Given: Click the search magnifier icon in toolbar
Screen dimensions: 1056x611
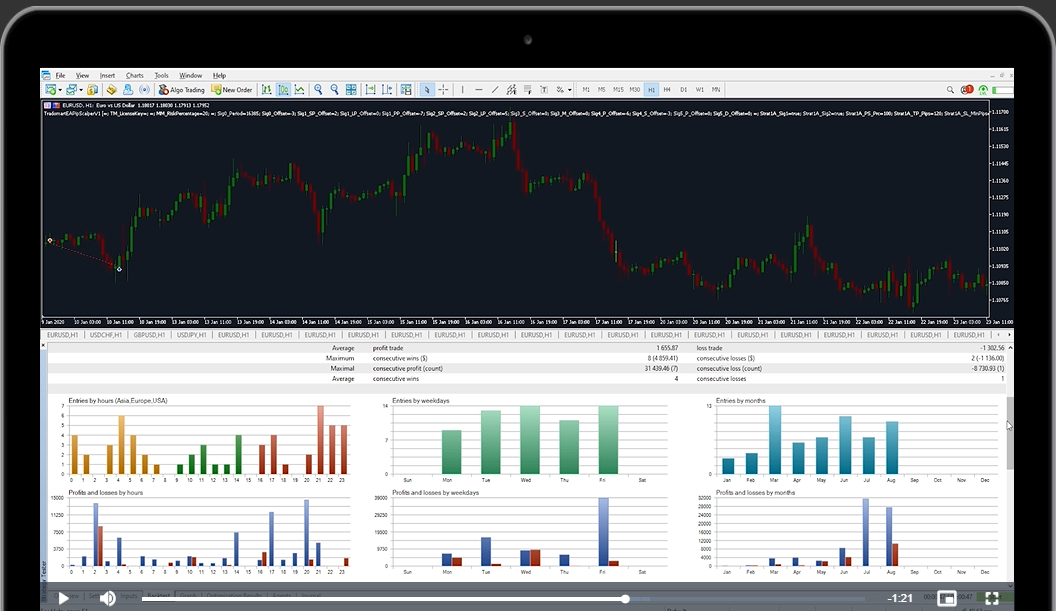Looking at the screenshot, I should pos(950,89).
